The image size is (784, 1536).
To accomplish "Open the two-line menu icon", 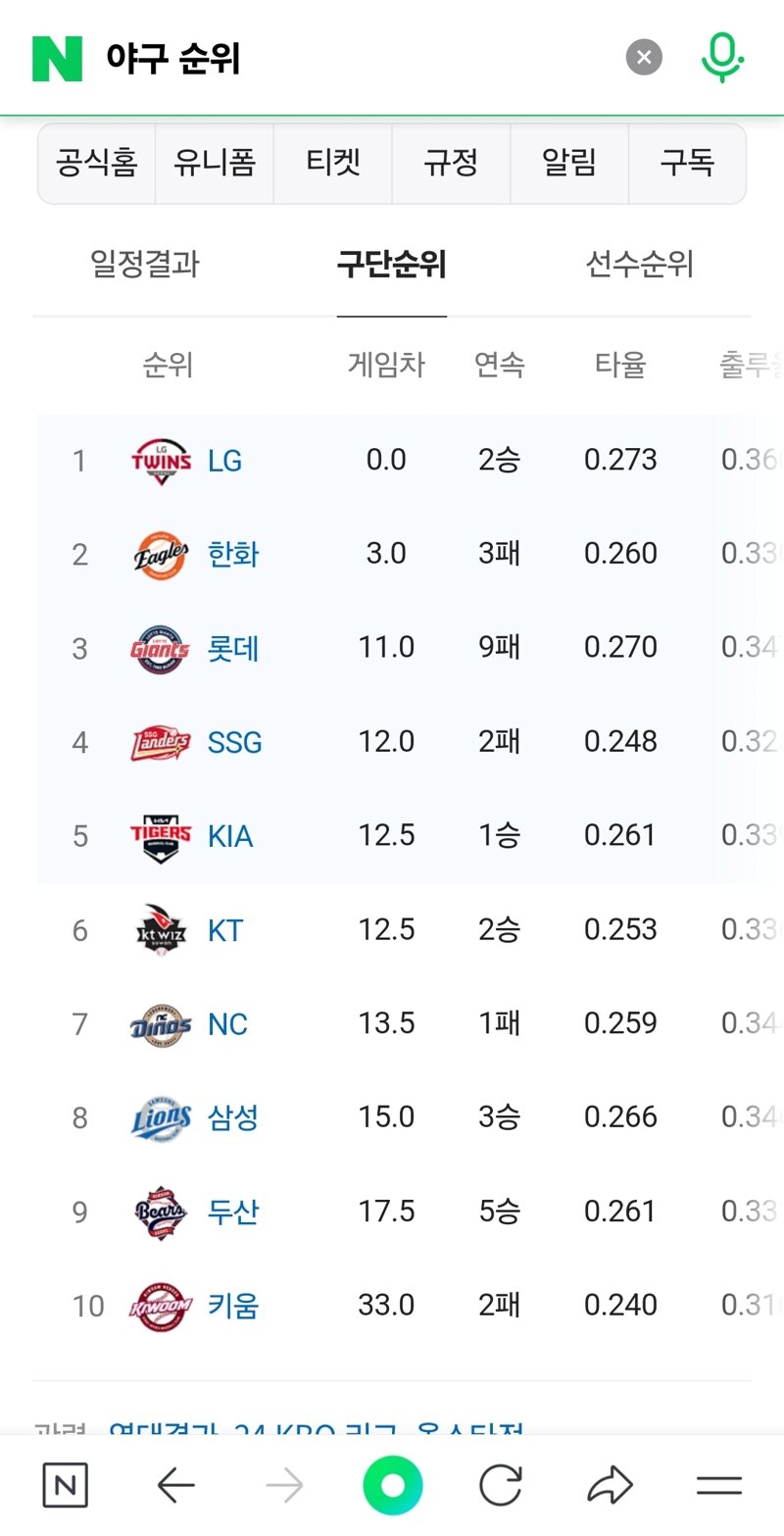I will [x=719, y=1486].
